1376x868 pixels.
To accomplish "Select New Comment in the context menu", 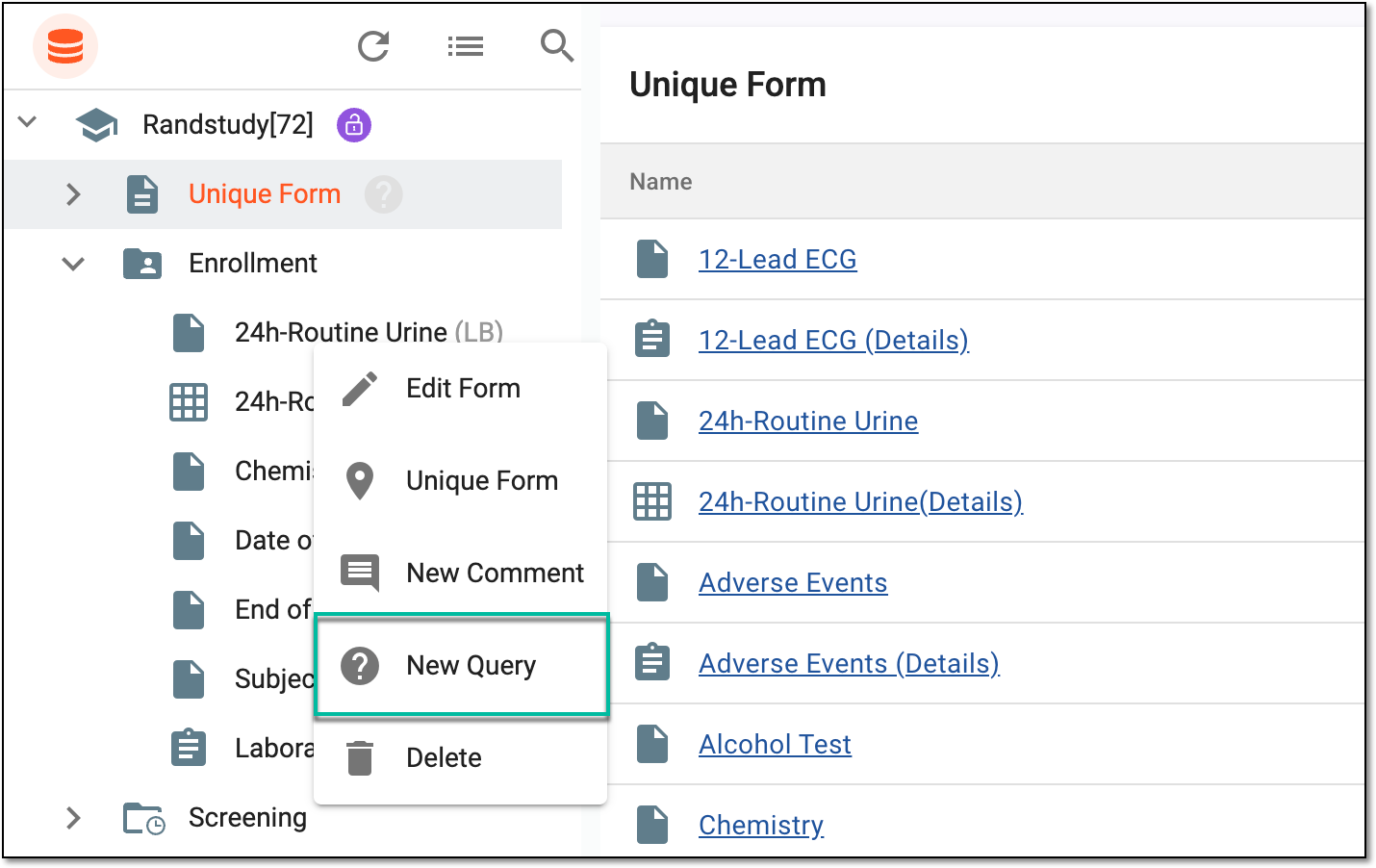I will pyautogui.click(x=461, y=574).
